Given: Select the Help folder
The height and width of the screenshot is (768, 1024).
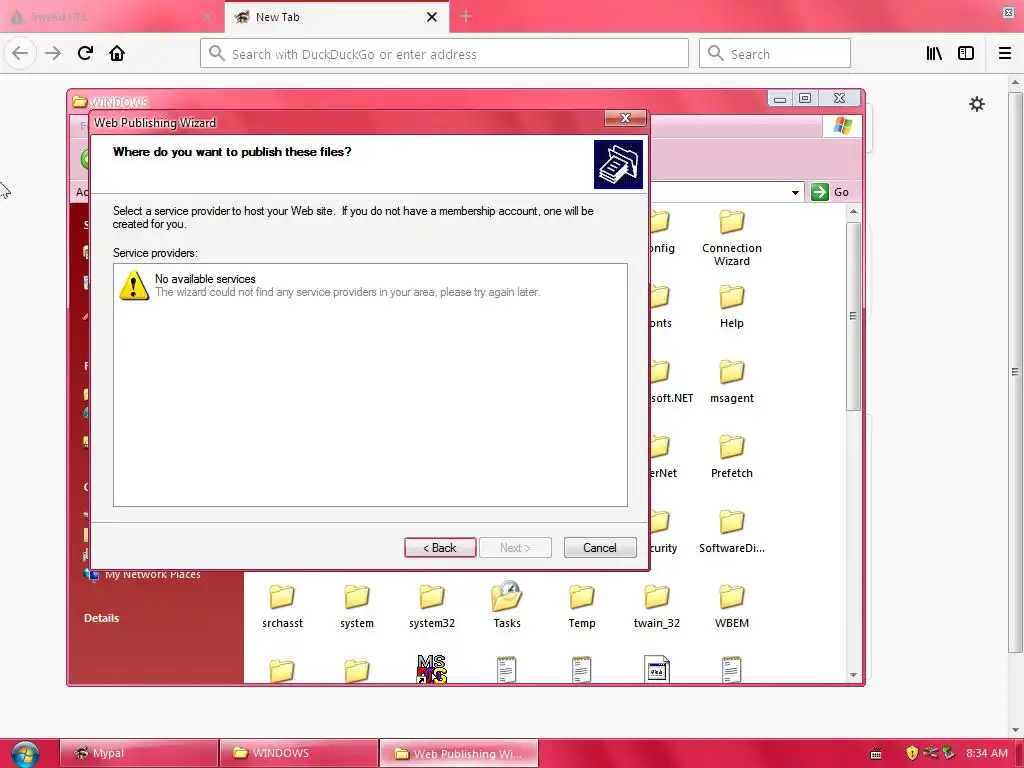Looking at the screenshot, I should point(731,306).
